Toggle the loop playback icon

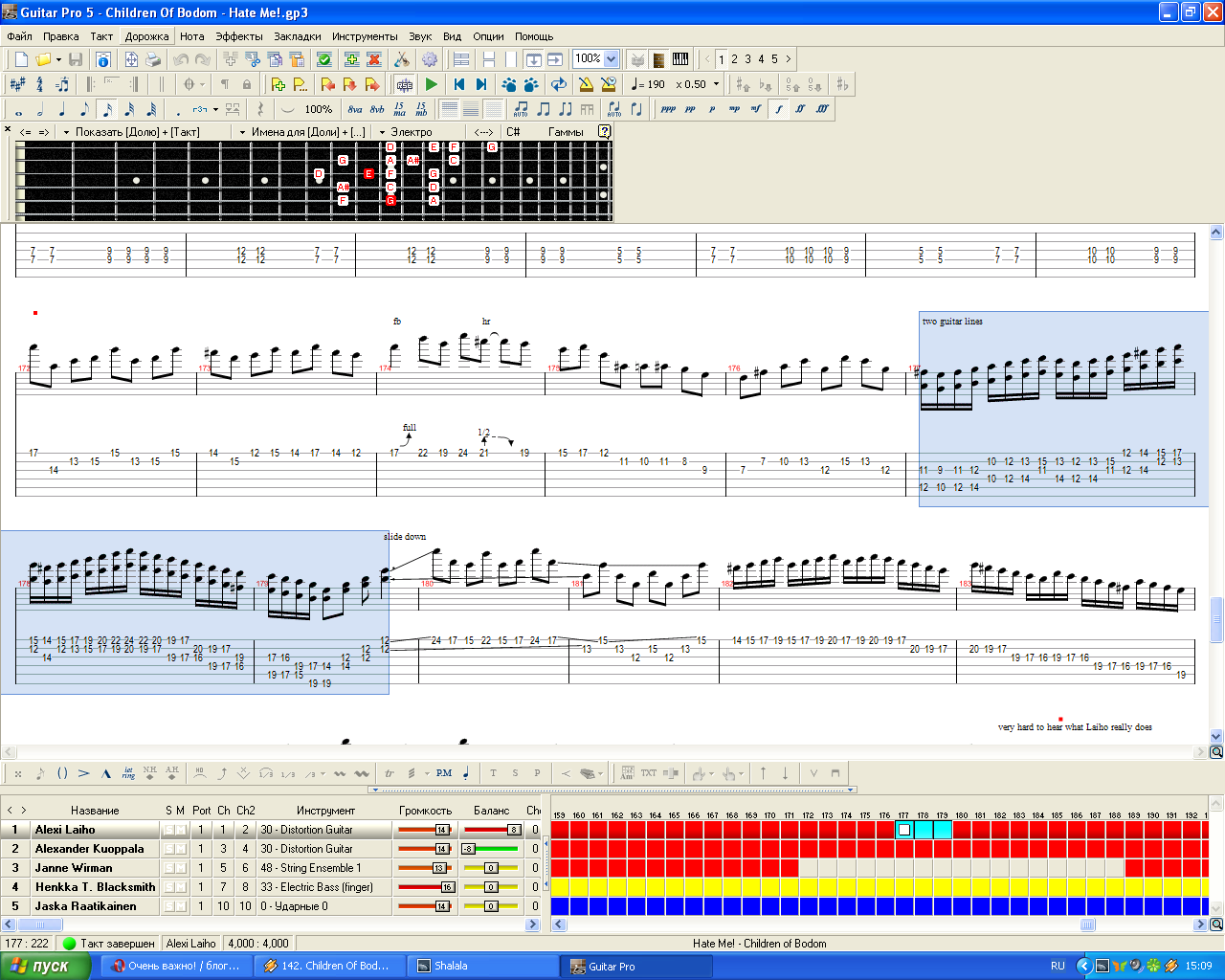coord(559,84)
